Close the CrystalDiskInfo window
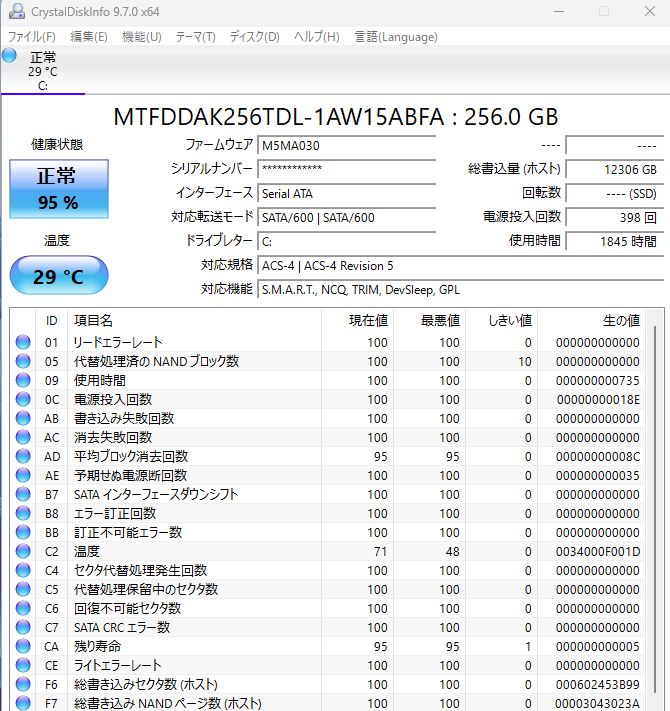Image resolution: width=670 pixels, height=711 pixels. tap(650, 11)
